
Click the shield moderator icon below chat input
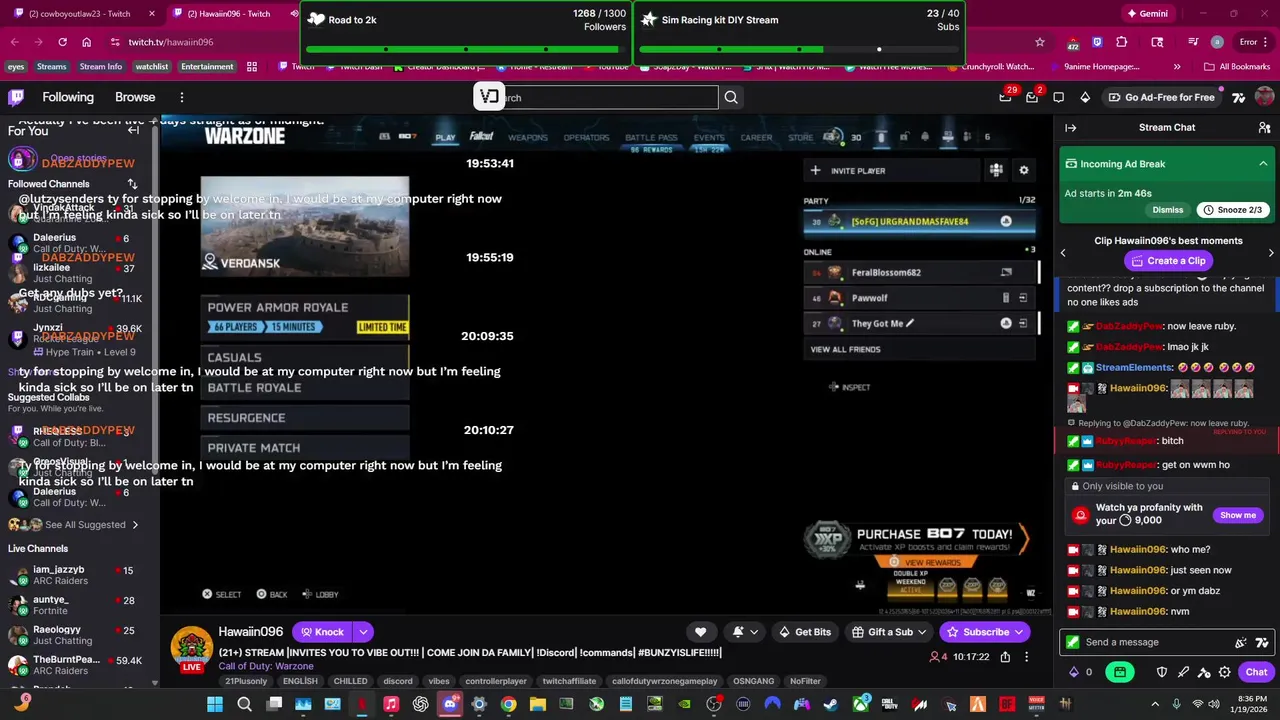pyautogui.click(x=1162, y=672)
